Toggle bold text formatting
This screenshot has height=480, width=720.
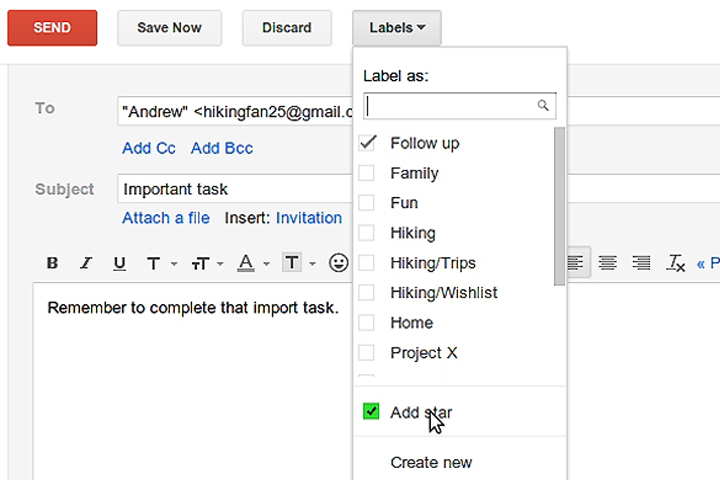pos(52,263)
